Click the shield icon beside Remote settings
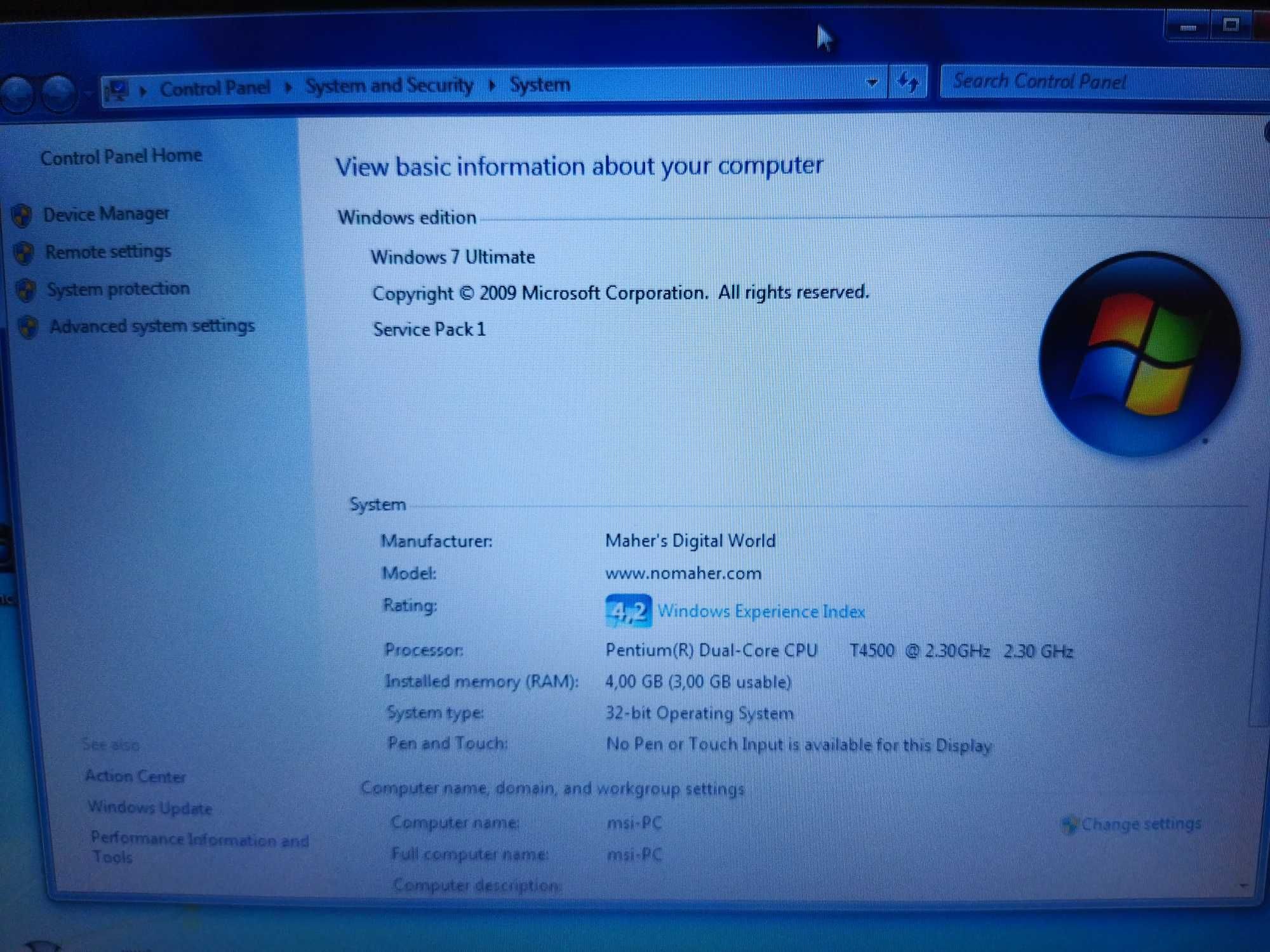 24,253
